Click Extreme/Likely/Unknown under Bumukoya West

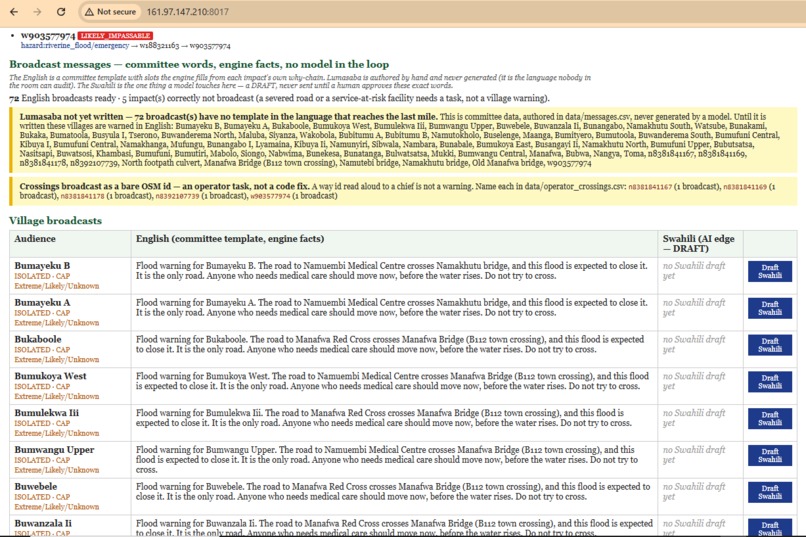point(57,396)
